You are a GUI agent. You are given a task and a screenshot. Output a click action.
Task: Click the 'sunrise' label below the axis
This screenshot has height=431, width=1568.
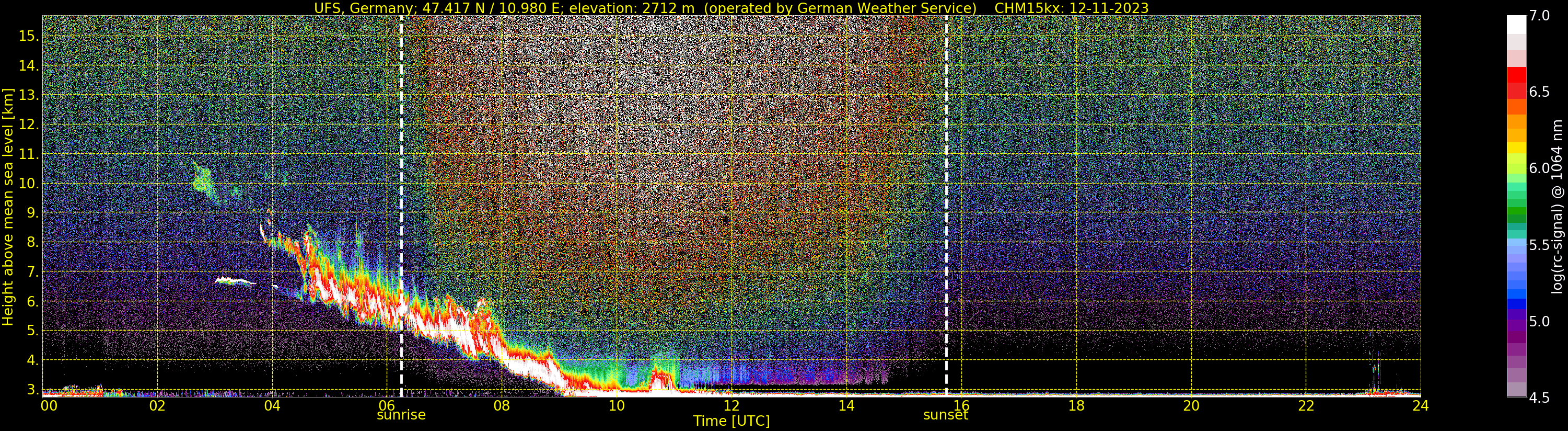pos(401,415)
